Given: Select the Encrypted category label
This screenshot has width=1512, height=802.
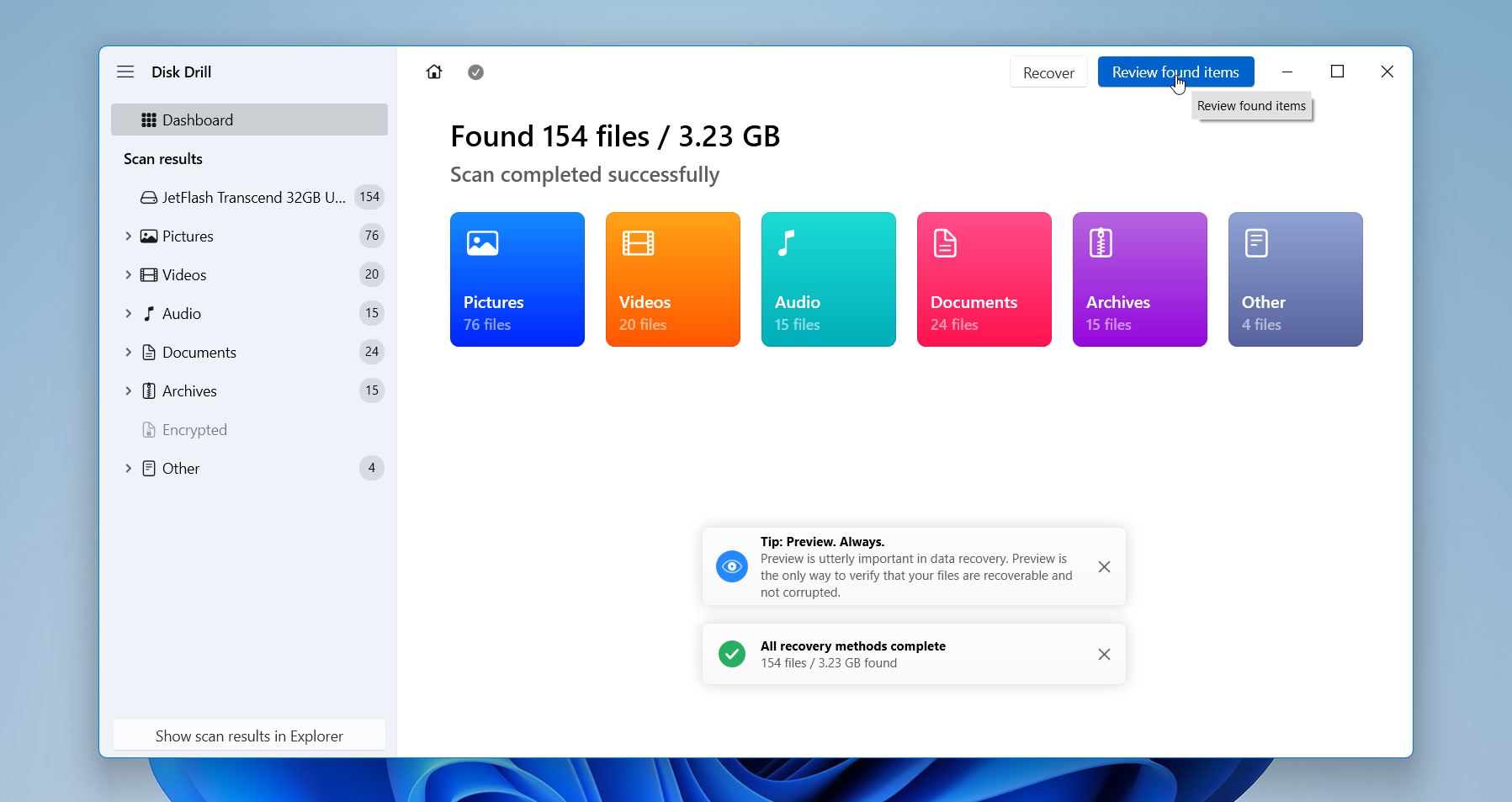Looking at the screenshot, I should pyautogui.click(x=194, y=430).
